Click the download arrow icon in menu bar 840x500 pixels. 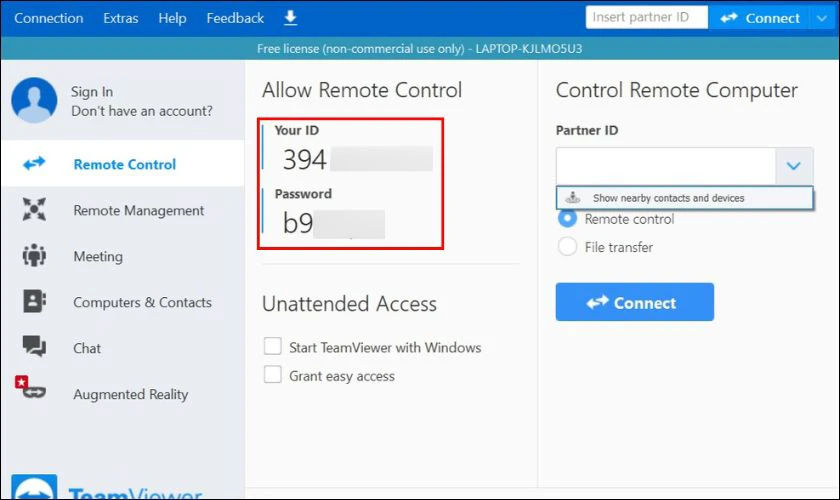pos(291,18)
